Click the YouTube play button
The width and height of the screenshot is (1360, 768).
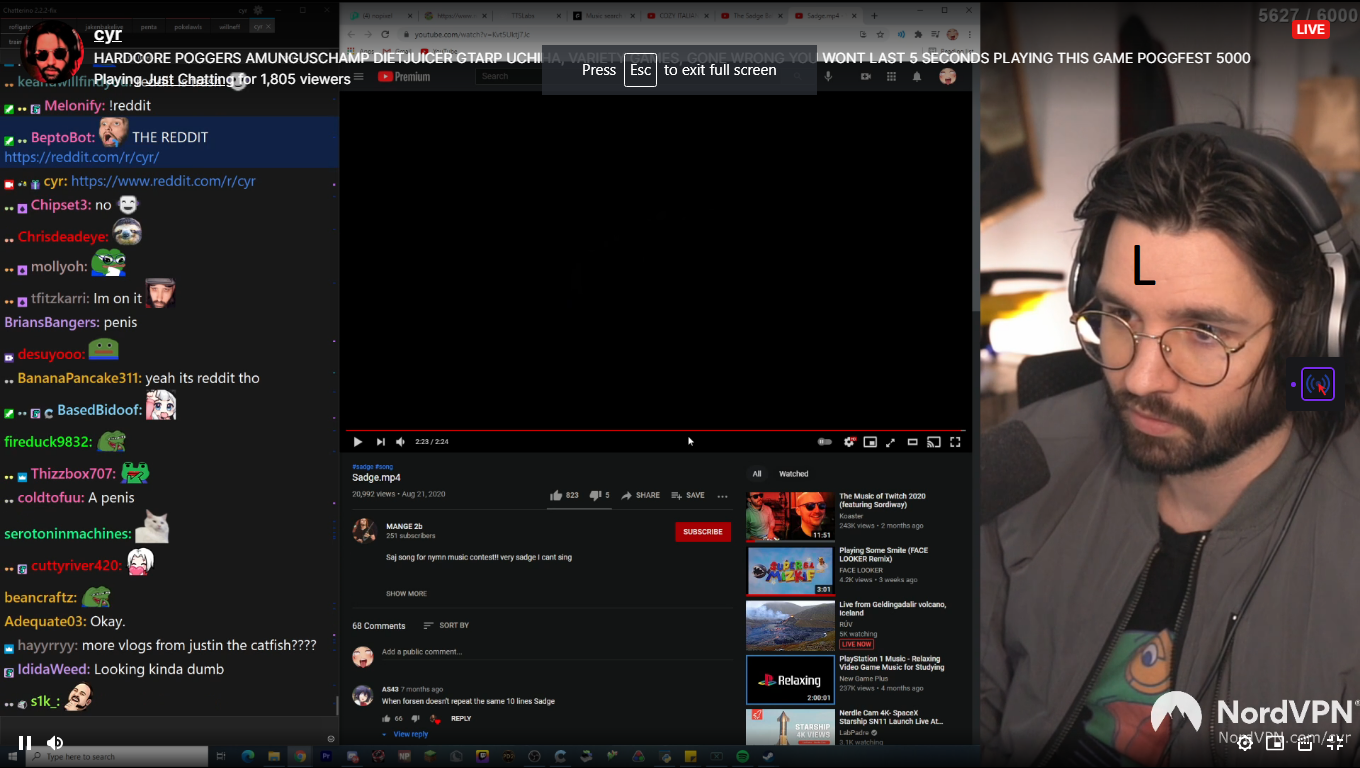tap(358, 442)
